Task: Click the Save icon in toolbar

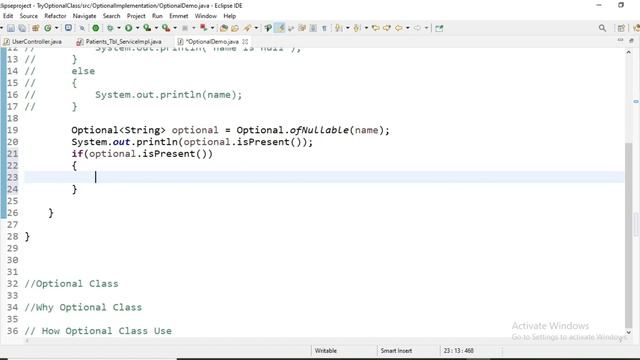Action: pos(11,28)
